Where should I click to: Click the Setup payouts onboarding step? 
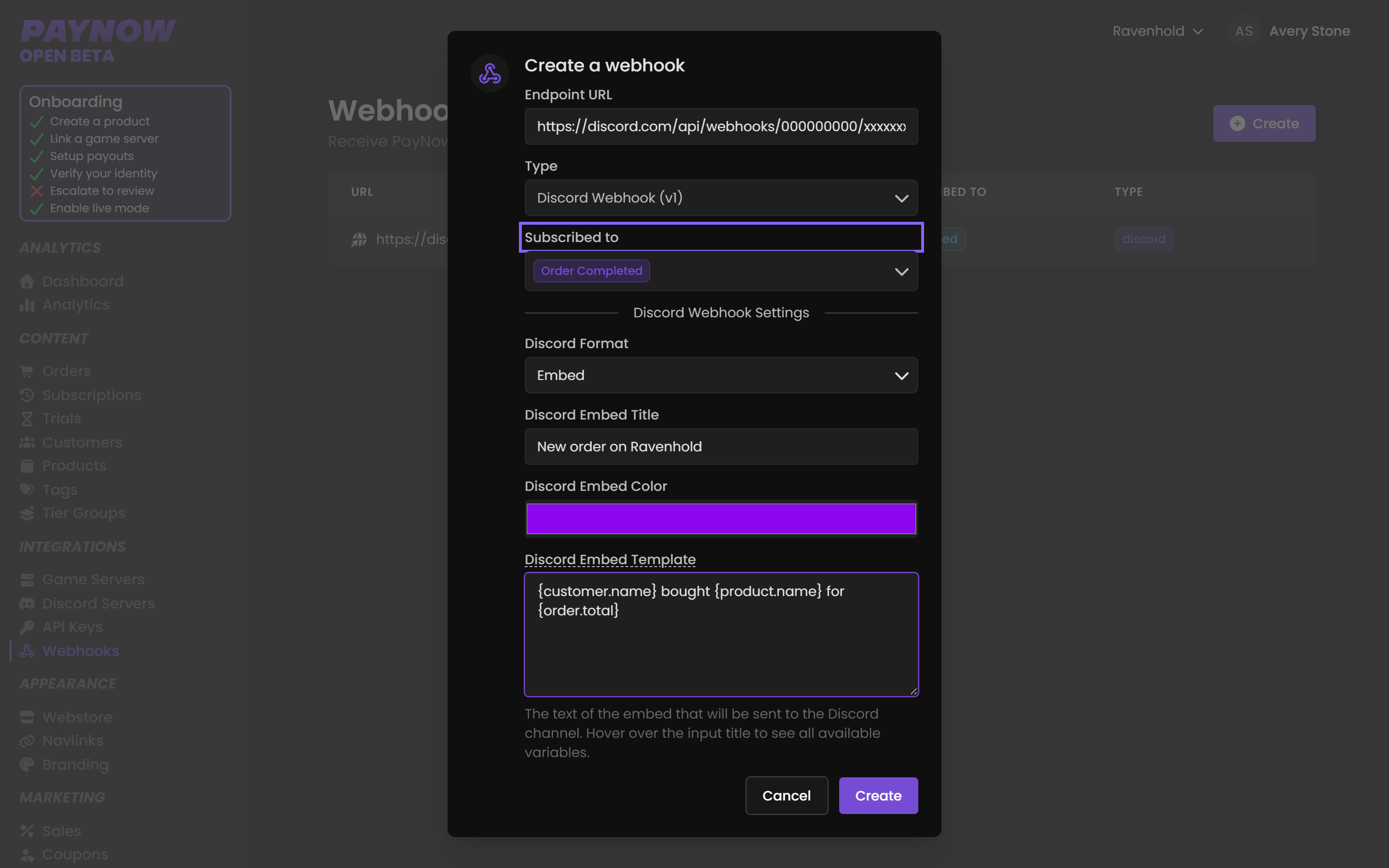coord(91,156)
